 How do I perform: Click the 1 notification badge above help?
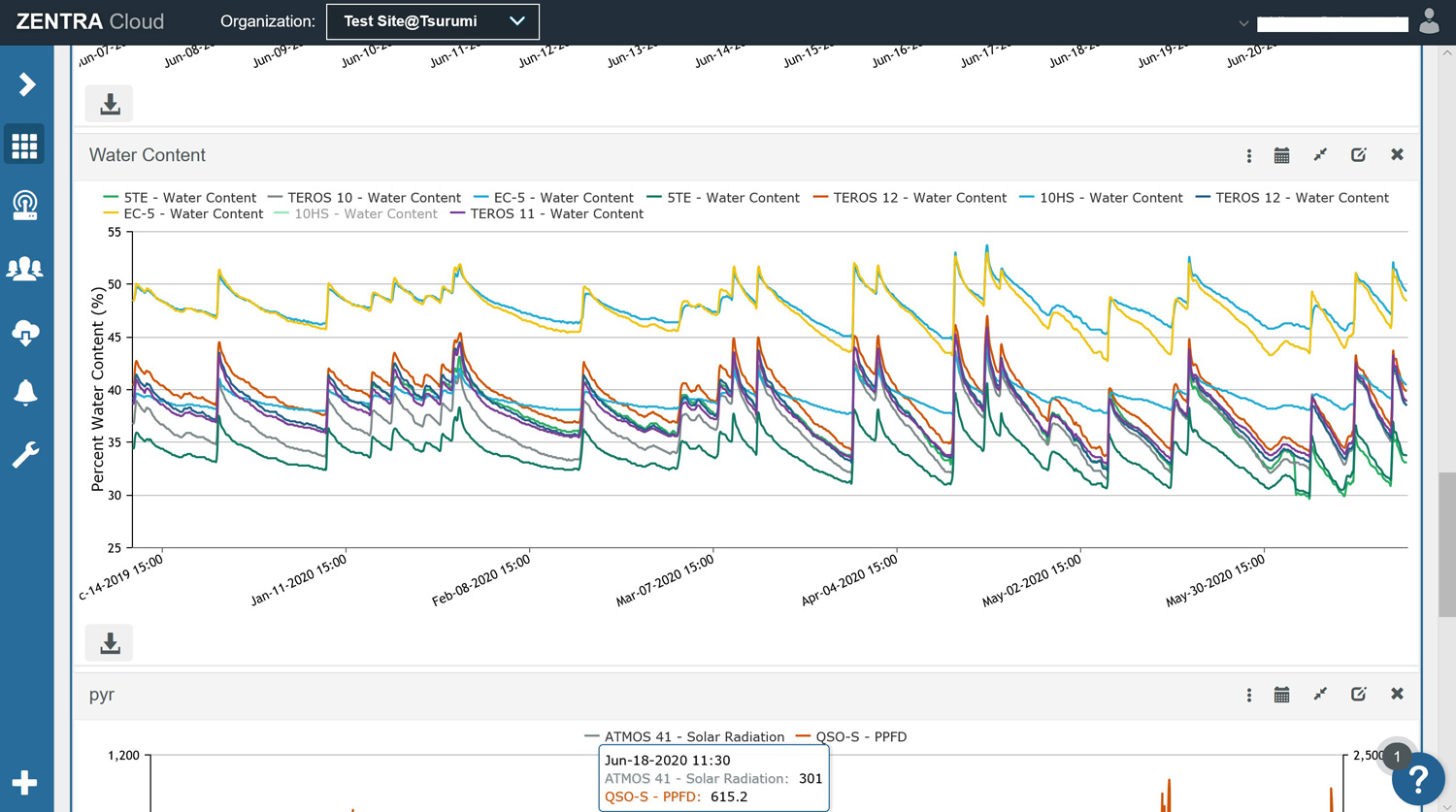[x=1397, y=756]
